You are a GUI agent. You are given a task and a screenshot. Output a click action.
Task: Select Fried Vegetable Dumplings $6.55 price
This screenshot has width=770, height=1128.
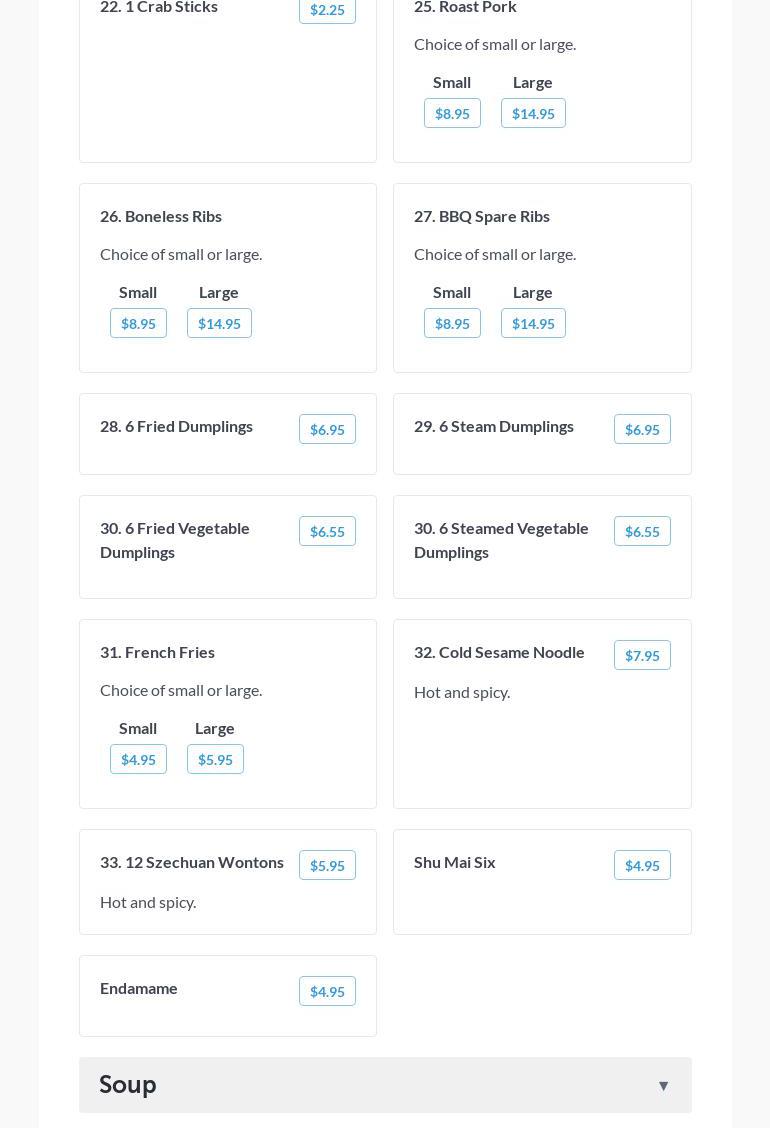pos(327,531)
